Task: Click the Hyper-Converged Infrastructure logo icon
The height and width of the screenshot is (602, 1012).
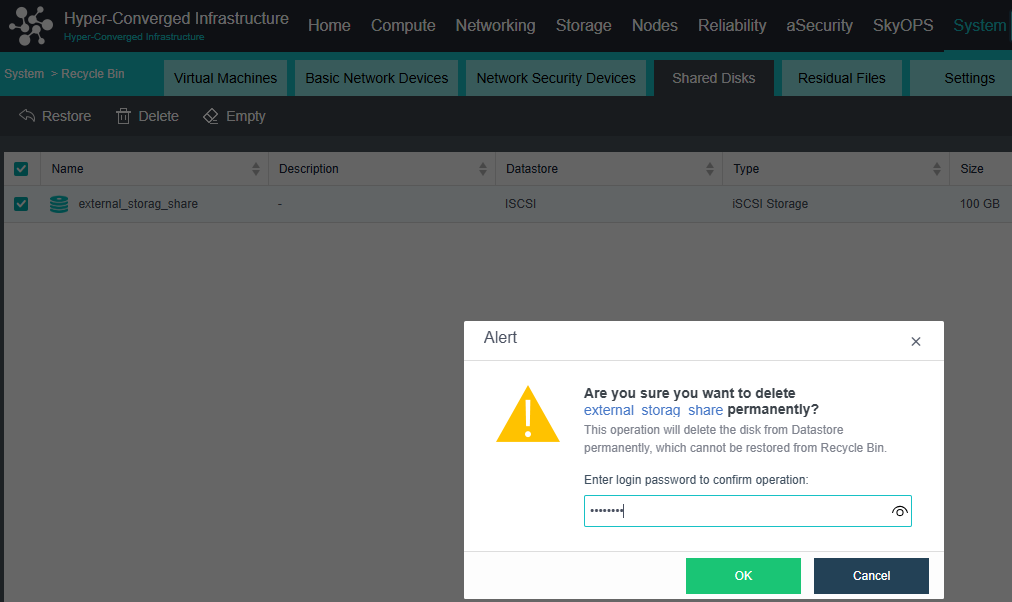Action: click(30, 26)
